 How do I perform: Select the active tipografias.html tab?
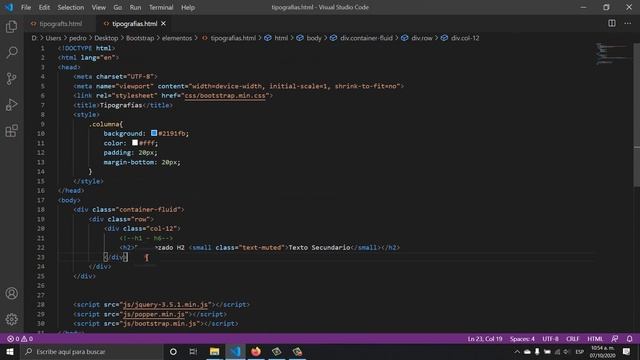[x=135, y=24]
